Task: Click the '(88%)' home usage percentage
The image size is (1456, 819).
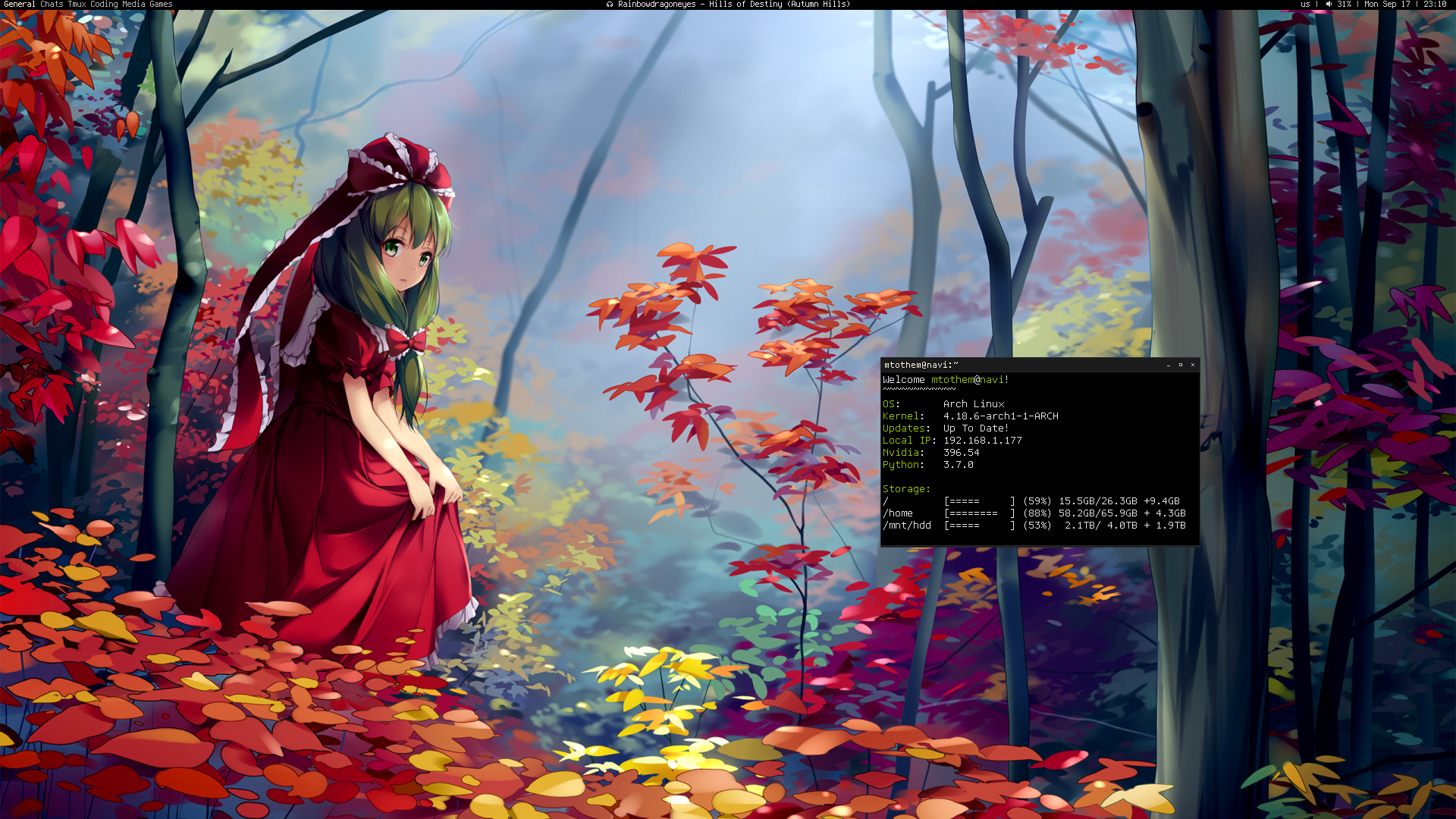Action: (x=1037, y=513)
